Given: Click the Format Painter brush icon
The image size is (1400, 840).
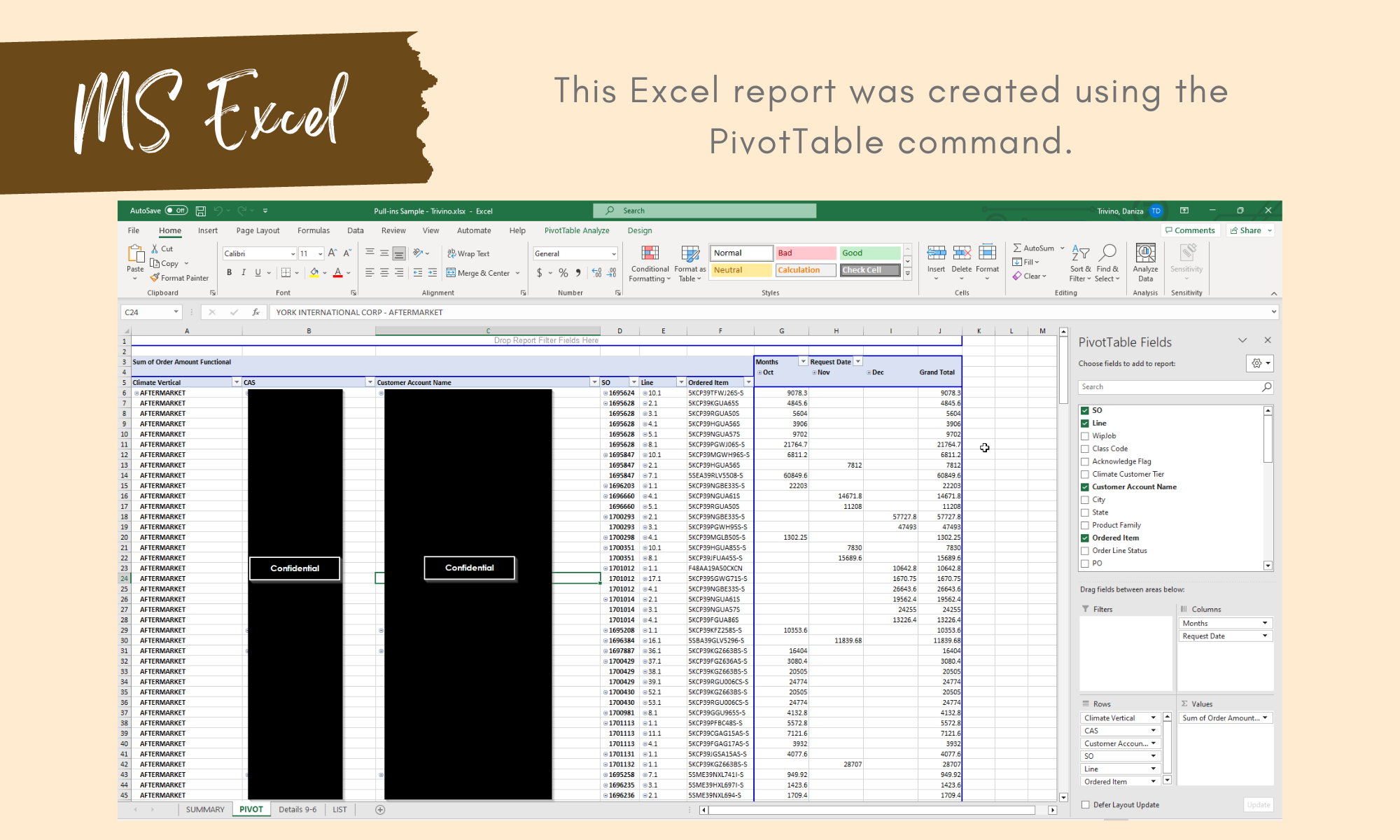Looking at the screenshot, I should tap(155, 278).
